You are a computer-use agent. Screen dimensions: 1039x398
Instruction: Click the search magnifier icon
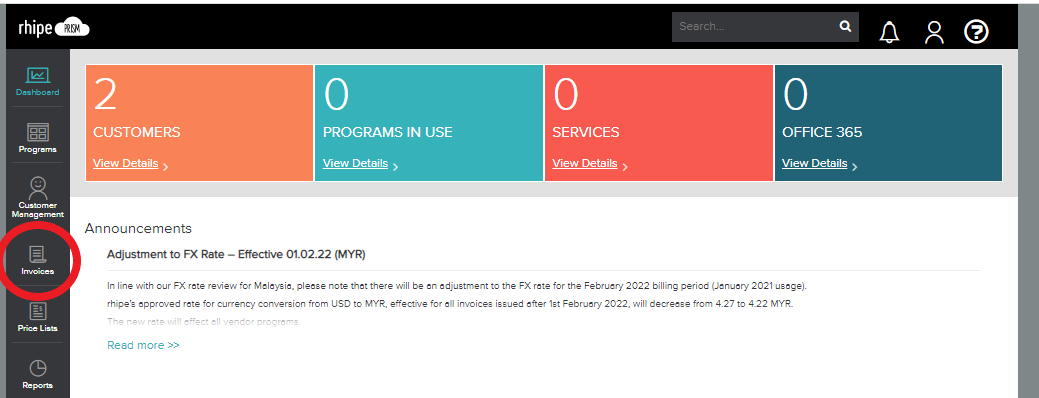pos(845,26)
